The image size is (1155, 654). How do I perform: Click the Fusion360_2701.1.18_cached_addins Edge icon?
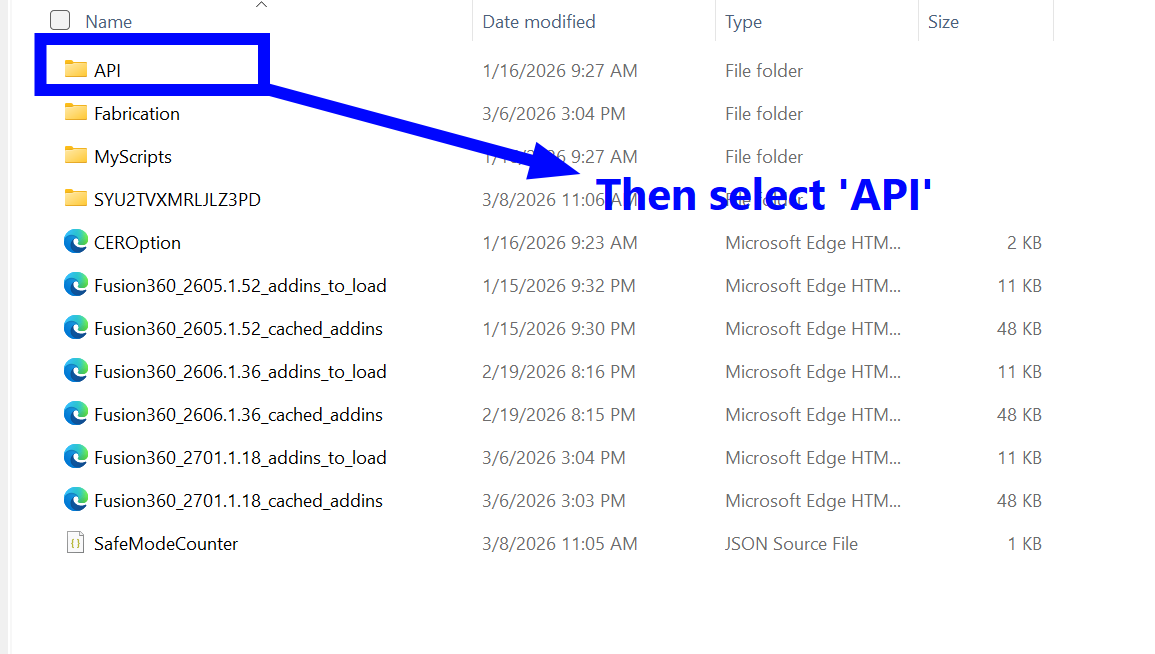point(76,500)
